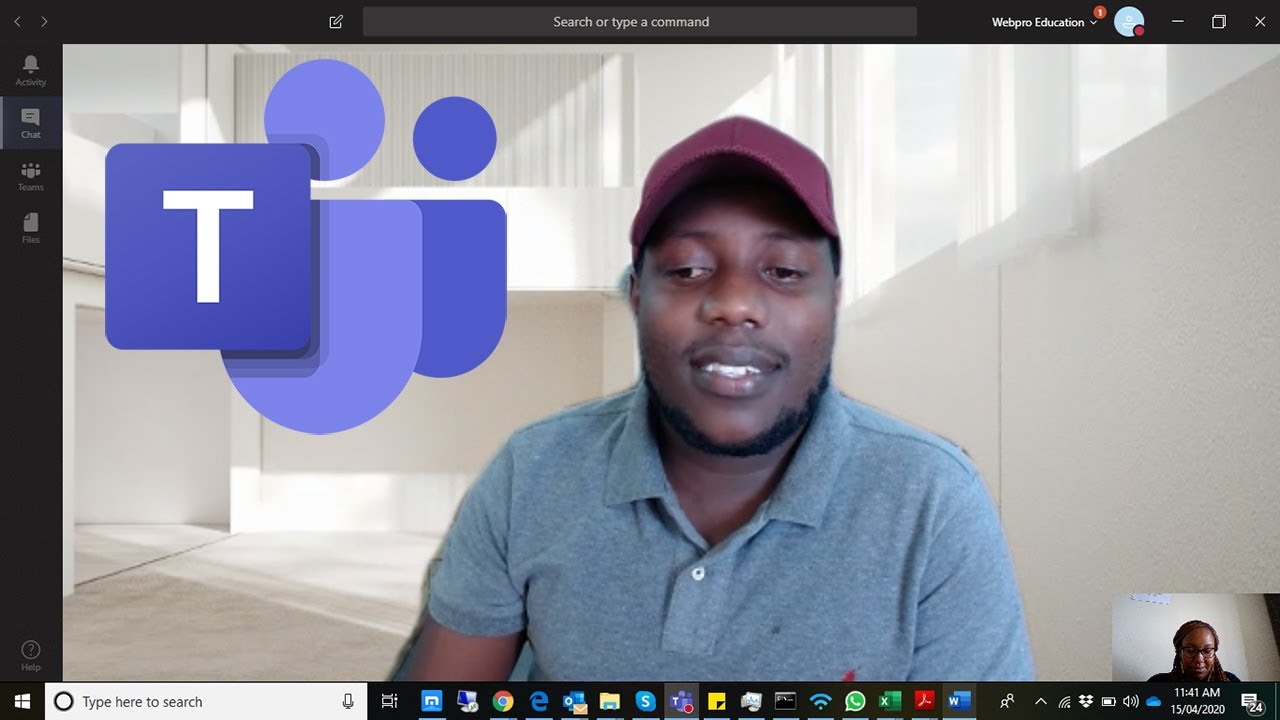
Task: Open File Explorer from the taskbar
Action: click(x=610, y=701)
